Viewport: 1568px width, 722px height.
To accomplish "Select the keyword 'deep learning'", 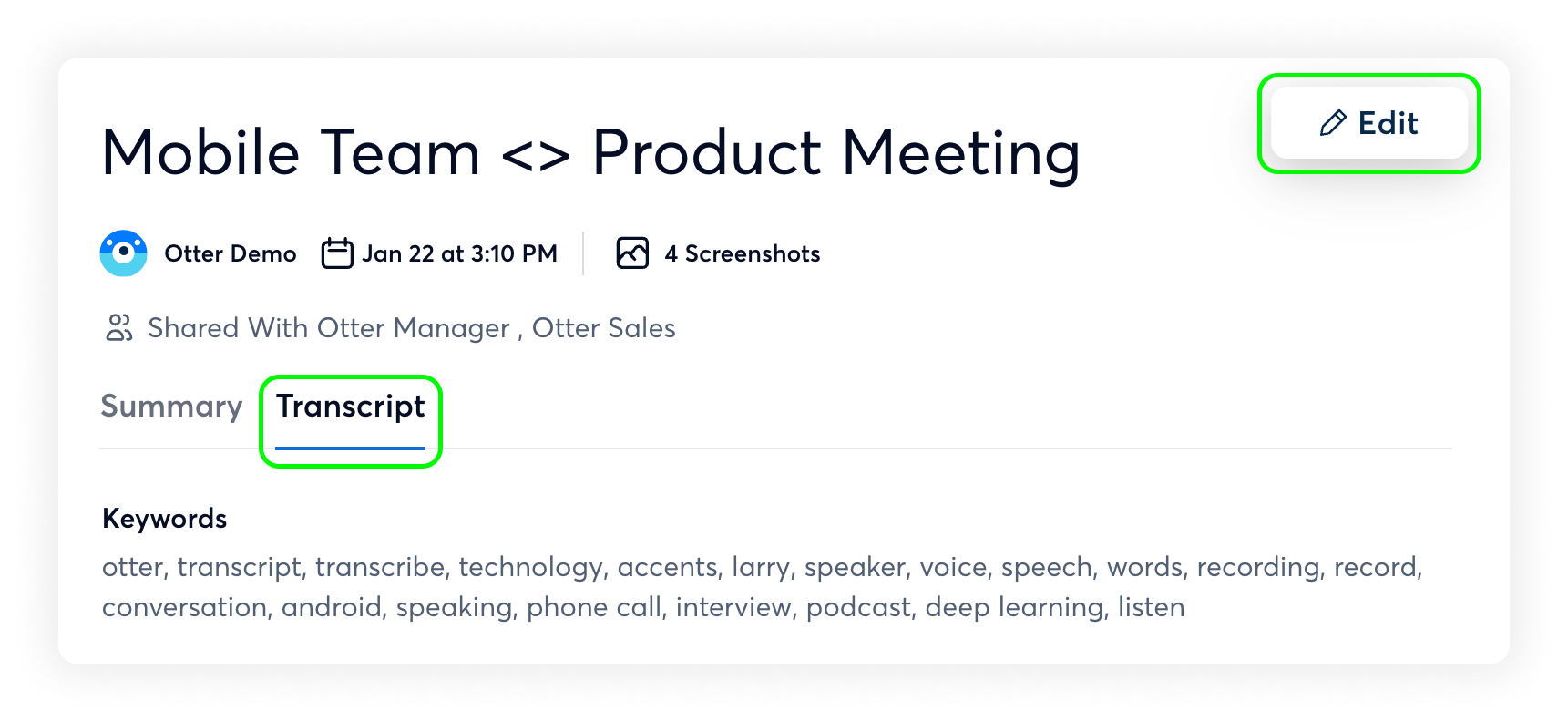I will tap(1014, 607).
